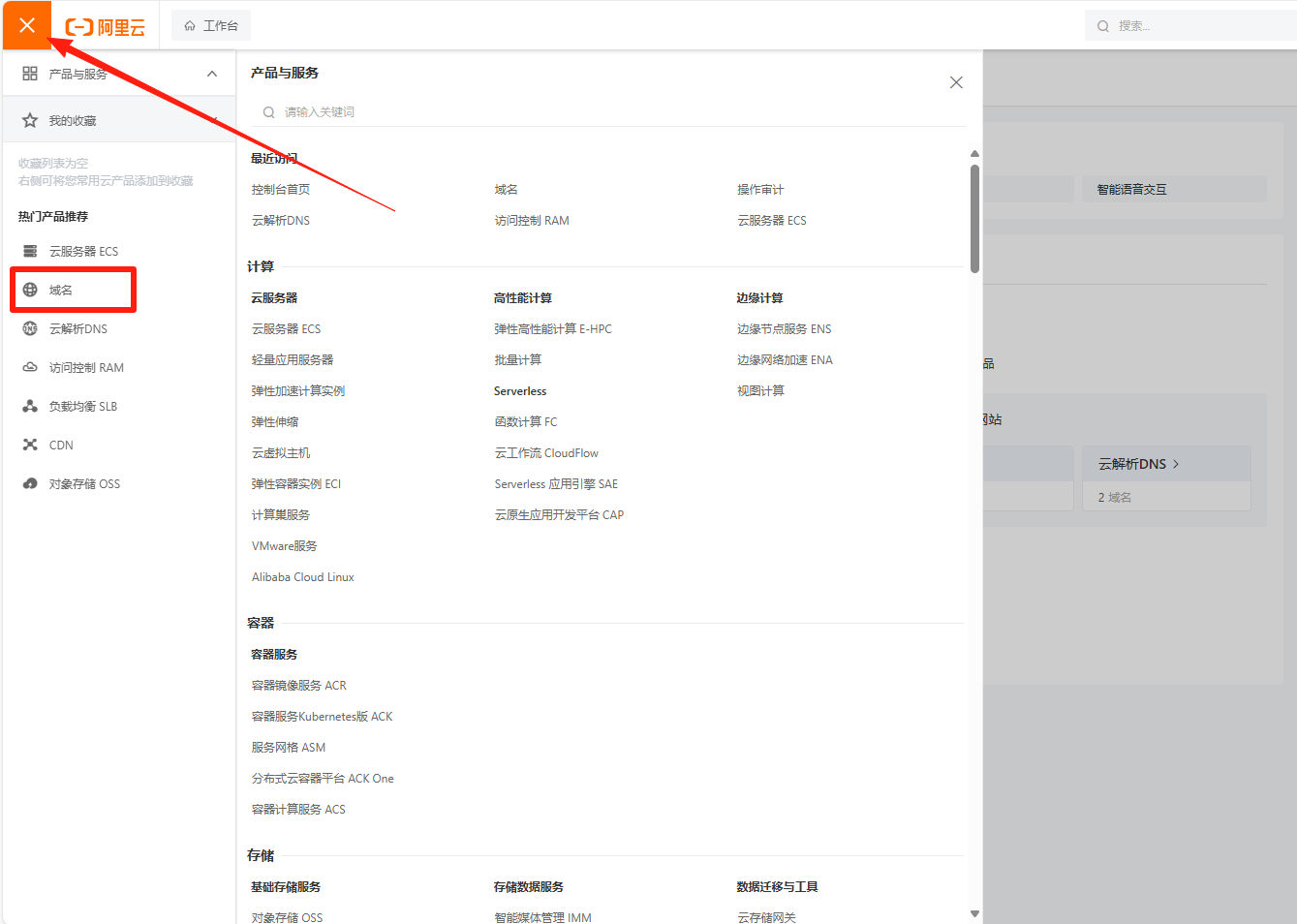Open 分布式云容器平台 ACK One

coord(323,779)
